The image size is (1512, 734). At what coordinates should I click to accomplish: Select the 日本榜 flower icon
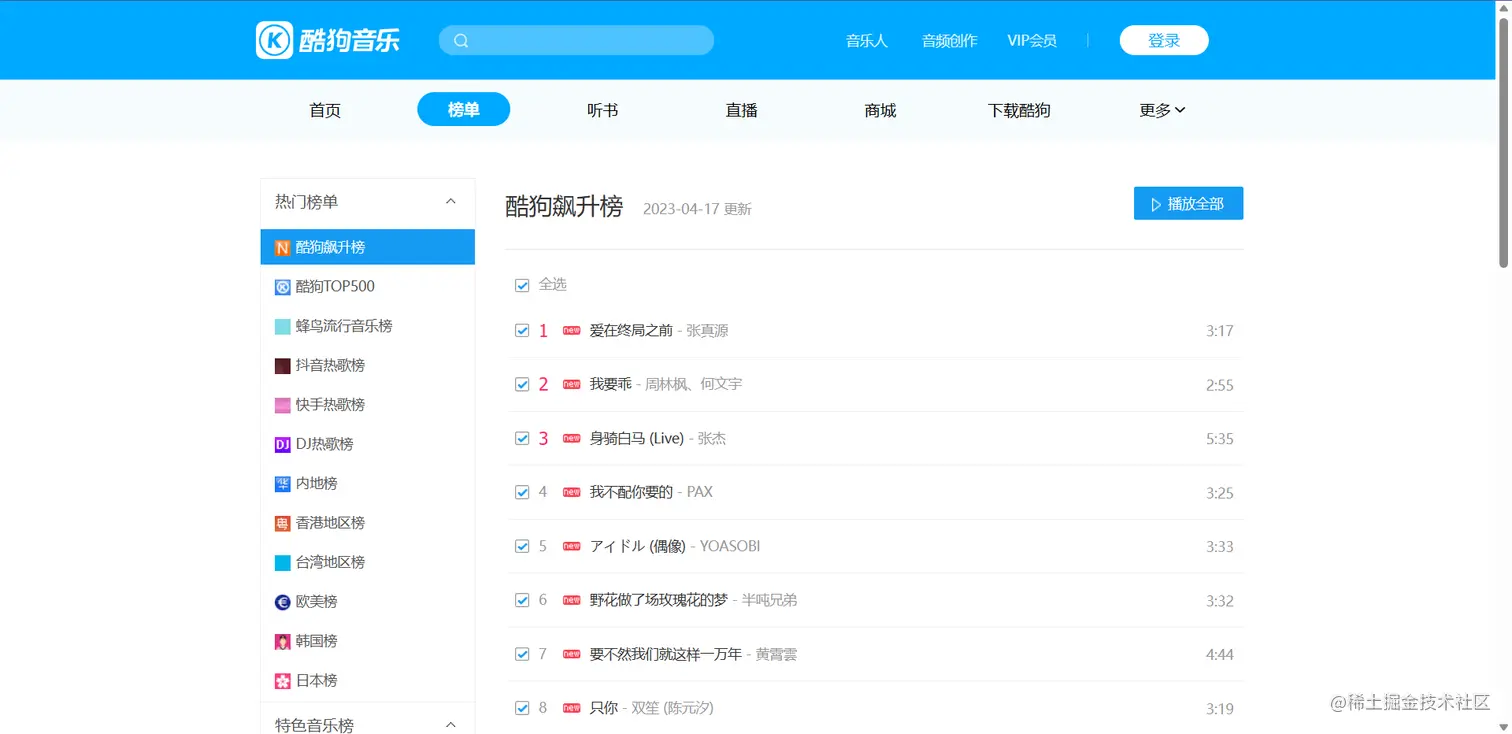[282, 681]
